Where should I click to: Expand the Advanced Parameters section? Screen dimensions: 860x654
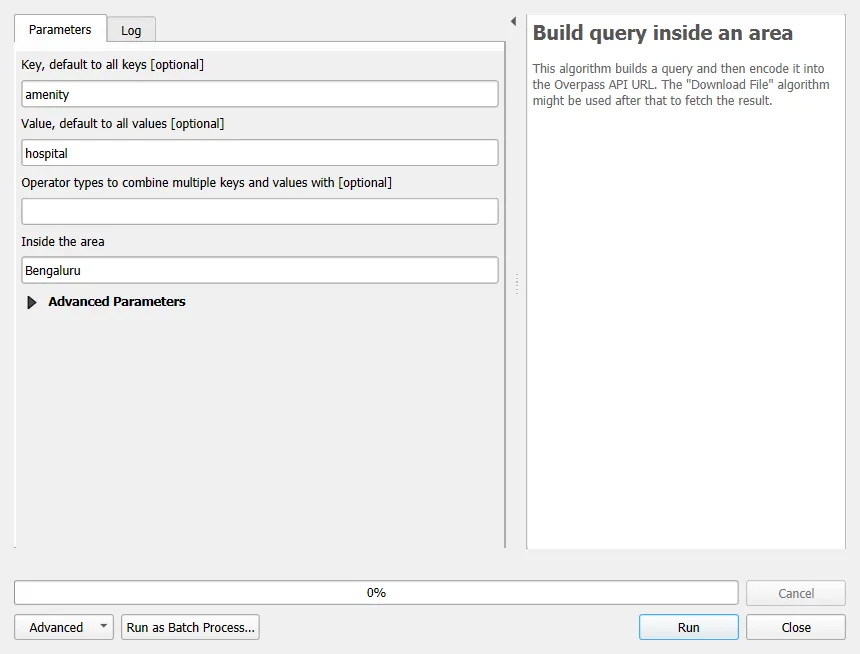(32, 302)
